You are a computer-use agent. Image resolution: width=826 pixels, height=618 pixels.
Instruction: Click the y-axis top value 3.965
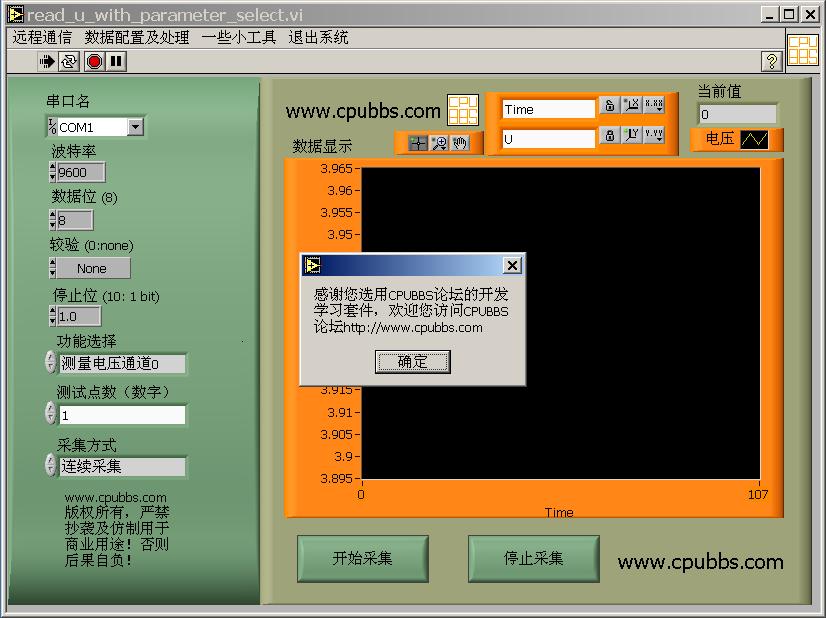[x=336, y=169]
